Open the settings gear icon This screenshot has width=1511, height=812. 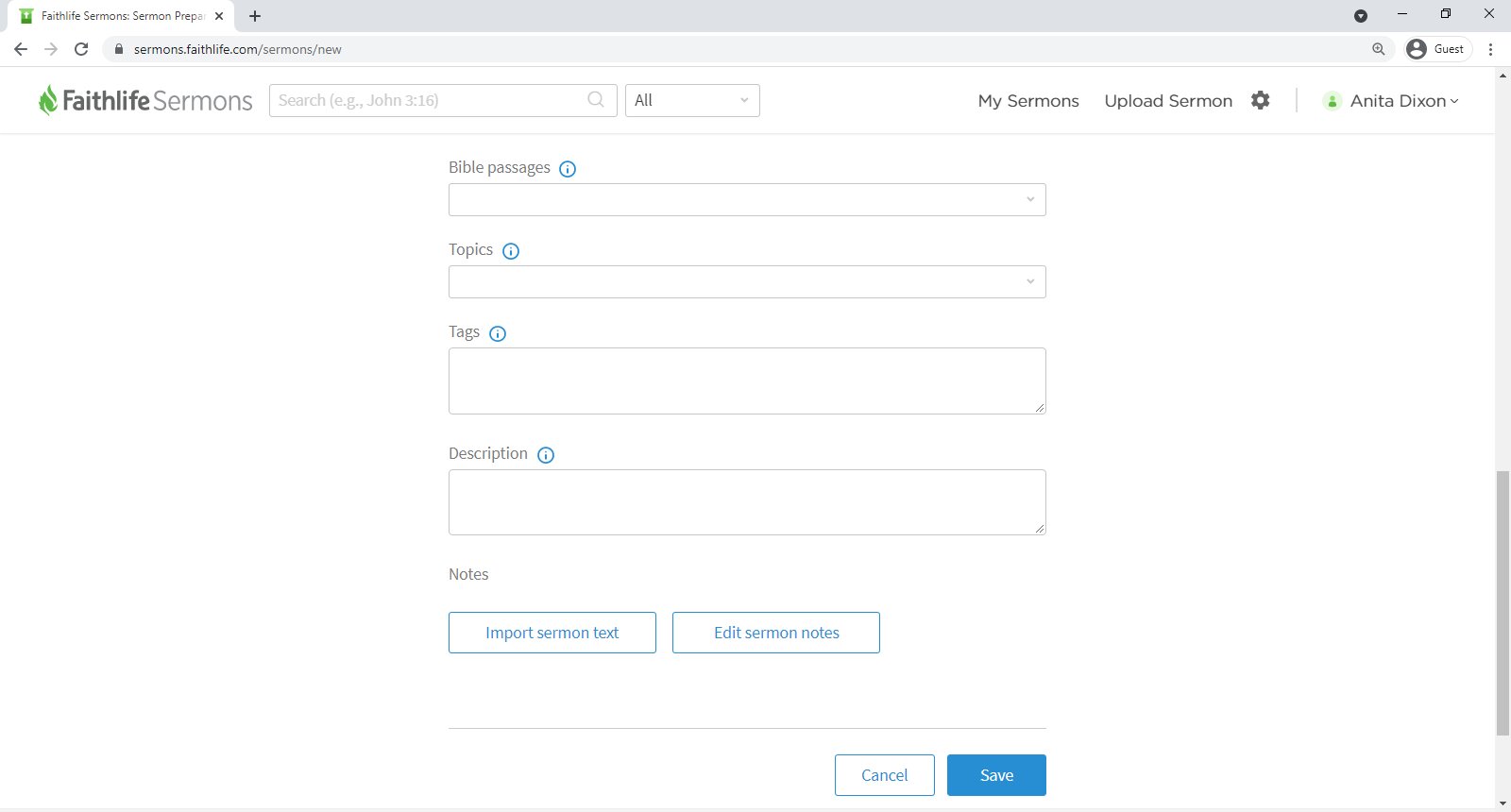pos(1261,100)
